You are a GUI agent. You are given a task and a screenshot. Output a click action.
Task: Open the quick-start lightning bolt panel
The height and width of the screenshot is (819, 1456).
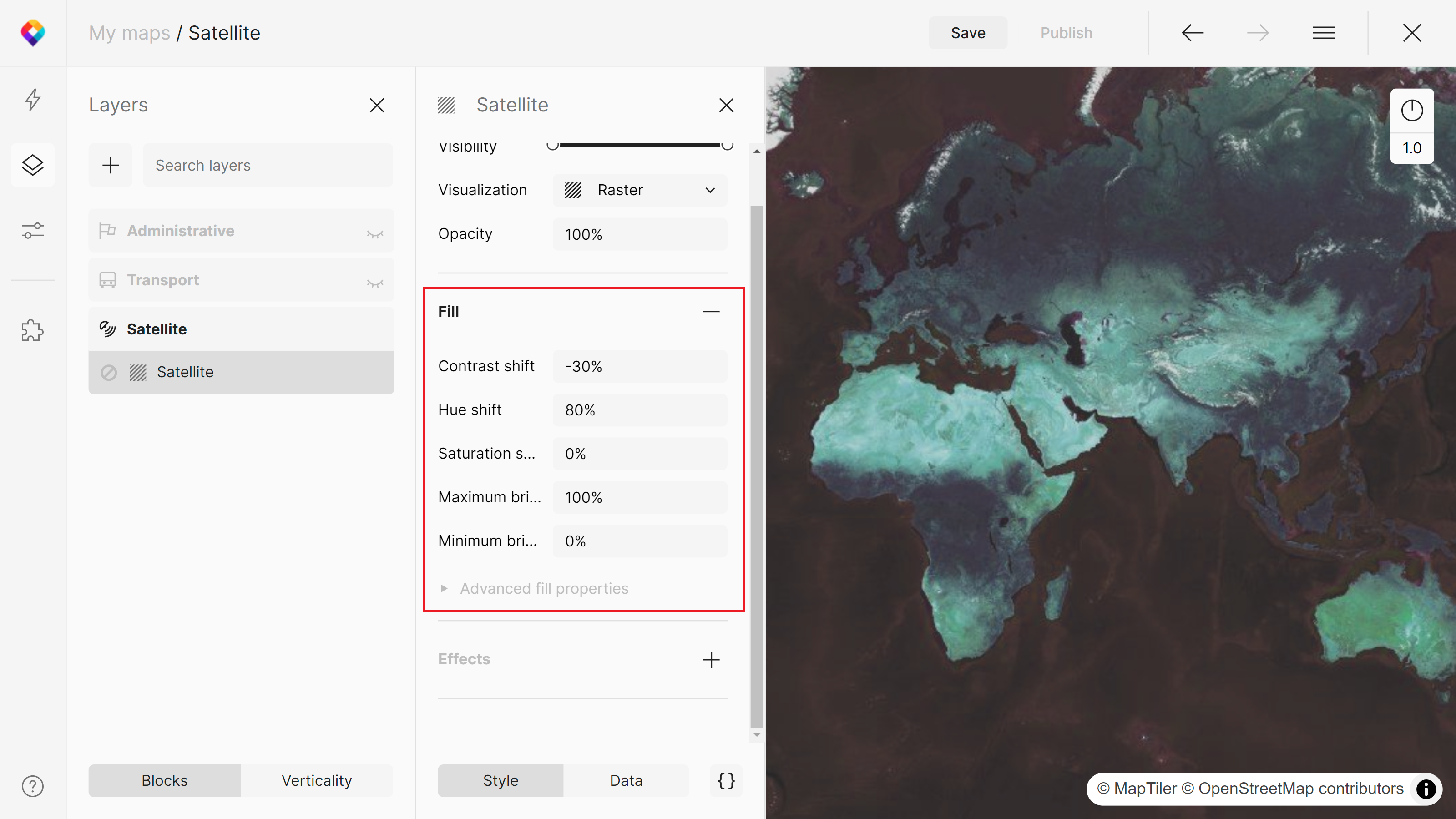pos(33,100)
